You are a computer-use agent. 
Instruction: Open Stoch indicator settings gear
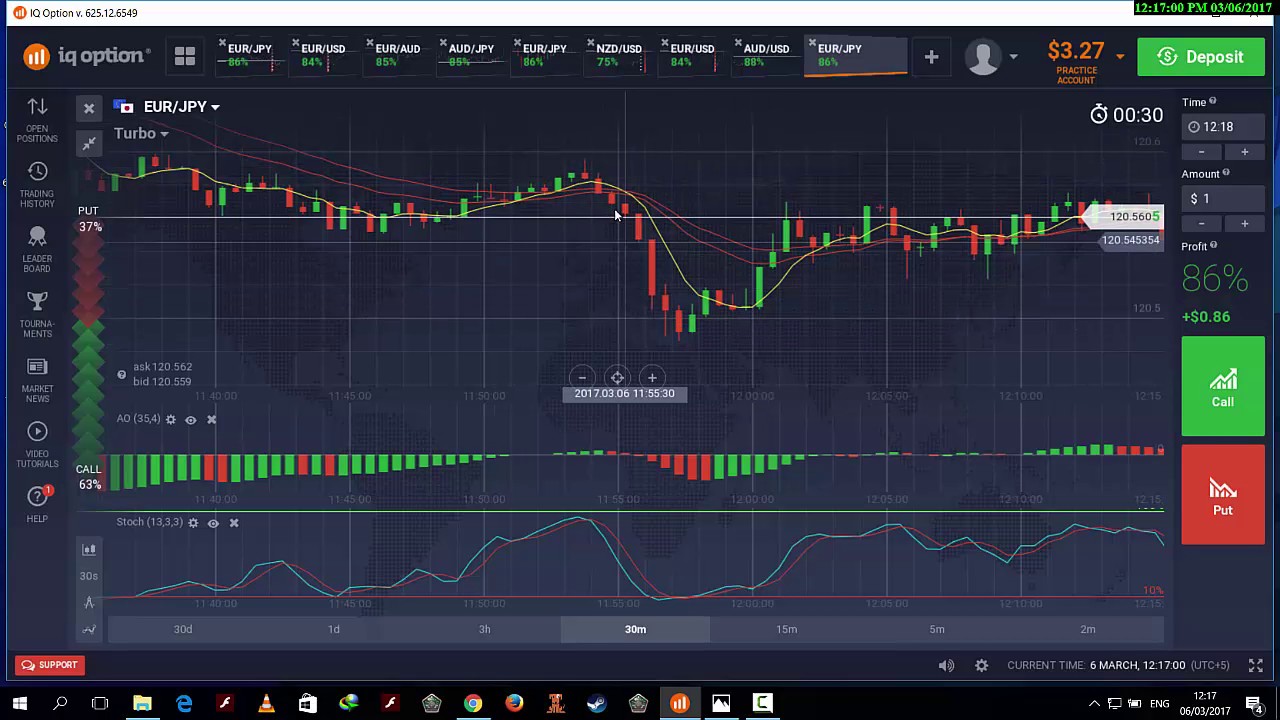(x=193, y=522)
